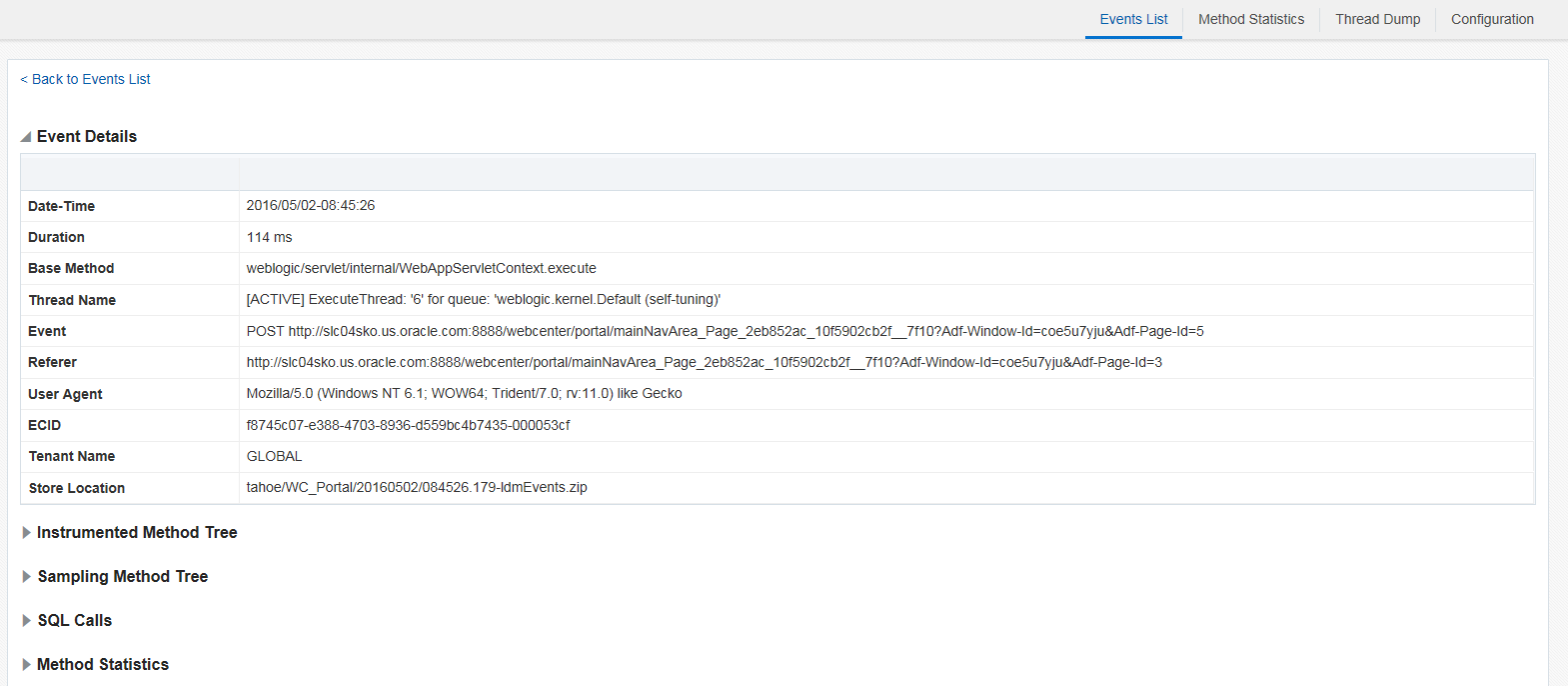Screen dimensions: 1568x686
Task: Click the Base Method row label
Action: pos(71,268)
